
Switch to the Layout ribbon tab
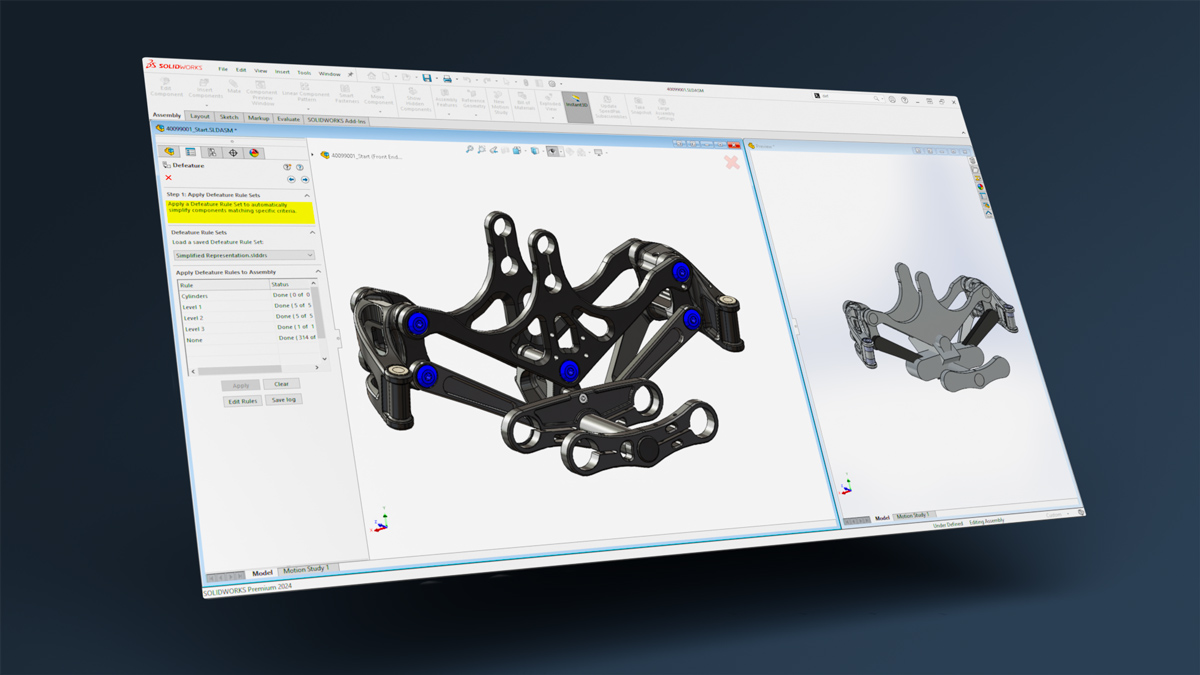200,116
